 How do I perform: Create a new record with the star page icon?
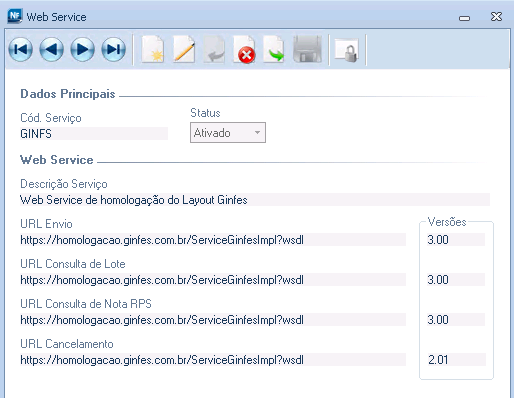pos(153,49)
